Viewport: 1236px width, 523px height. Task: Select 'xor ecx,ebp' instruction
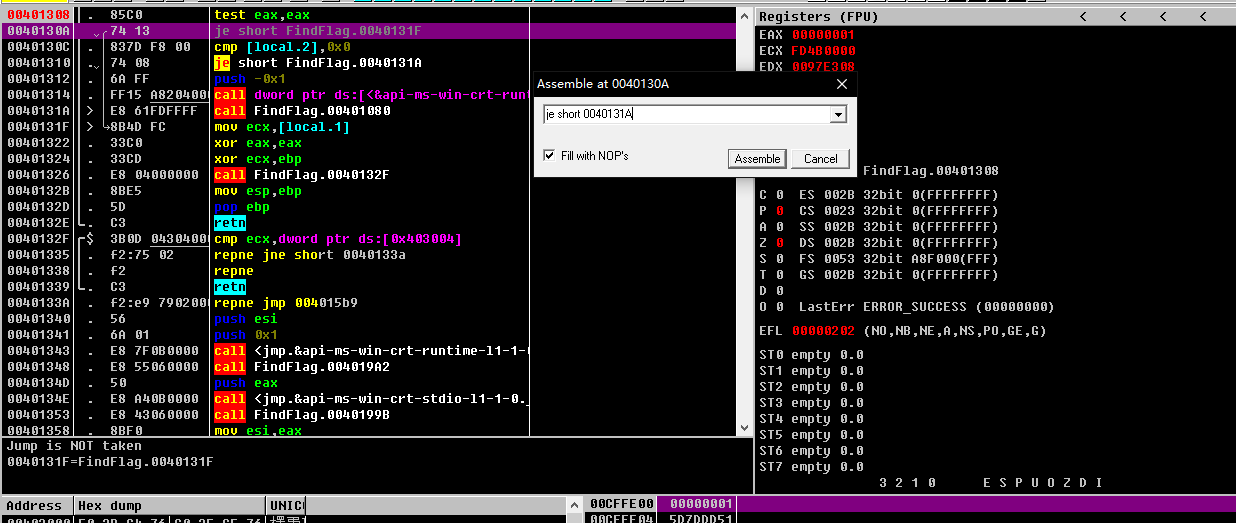coord(258,159)
